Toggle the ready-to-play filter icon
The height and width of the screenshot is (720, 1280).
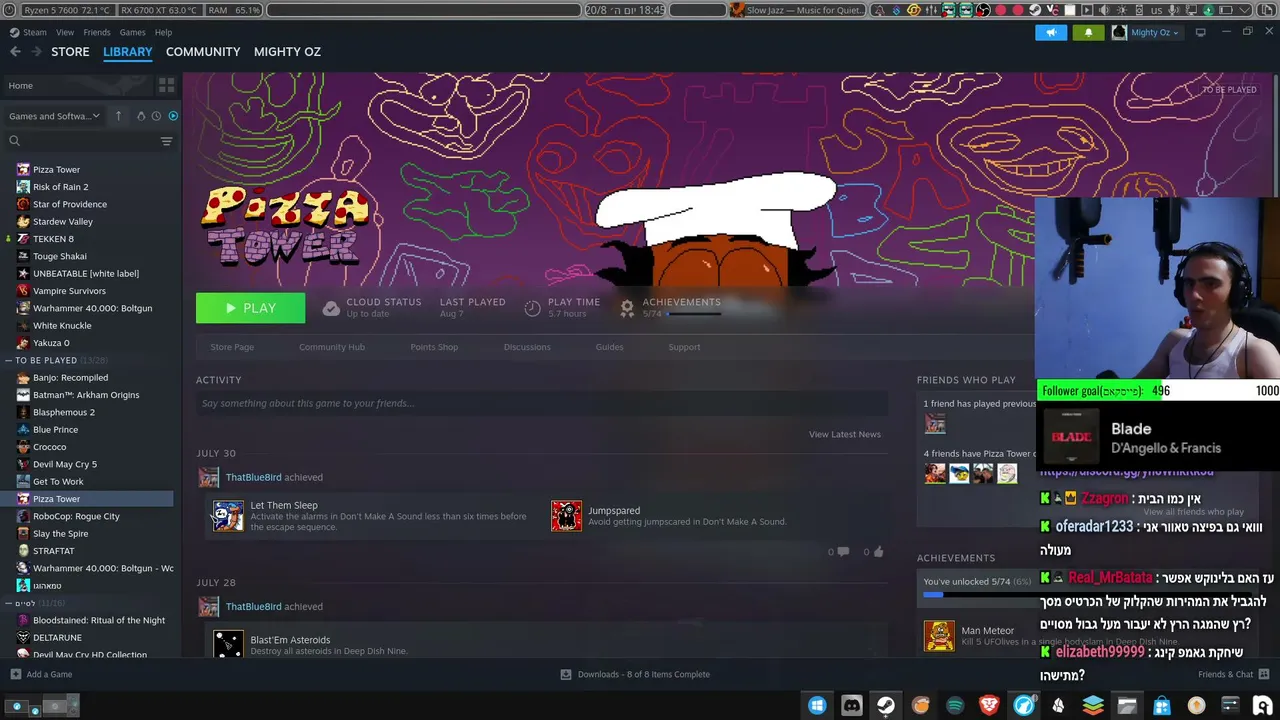click(x=173, y=116)
